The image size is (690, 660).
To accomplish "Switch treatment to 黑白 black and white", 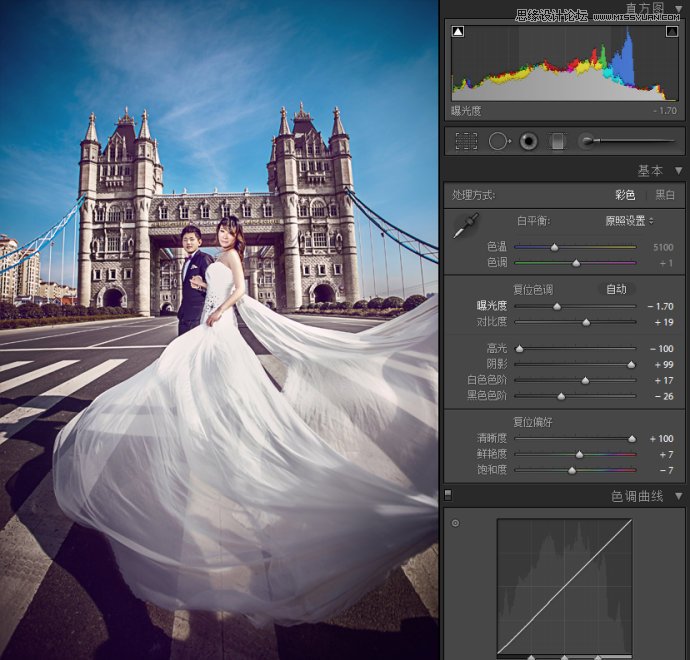I will pyautogui.click(x=664, y=195).
